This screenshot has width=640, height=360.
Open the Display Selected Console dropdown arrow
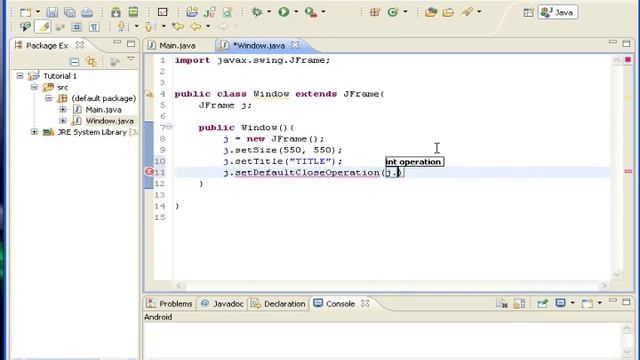572,303
